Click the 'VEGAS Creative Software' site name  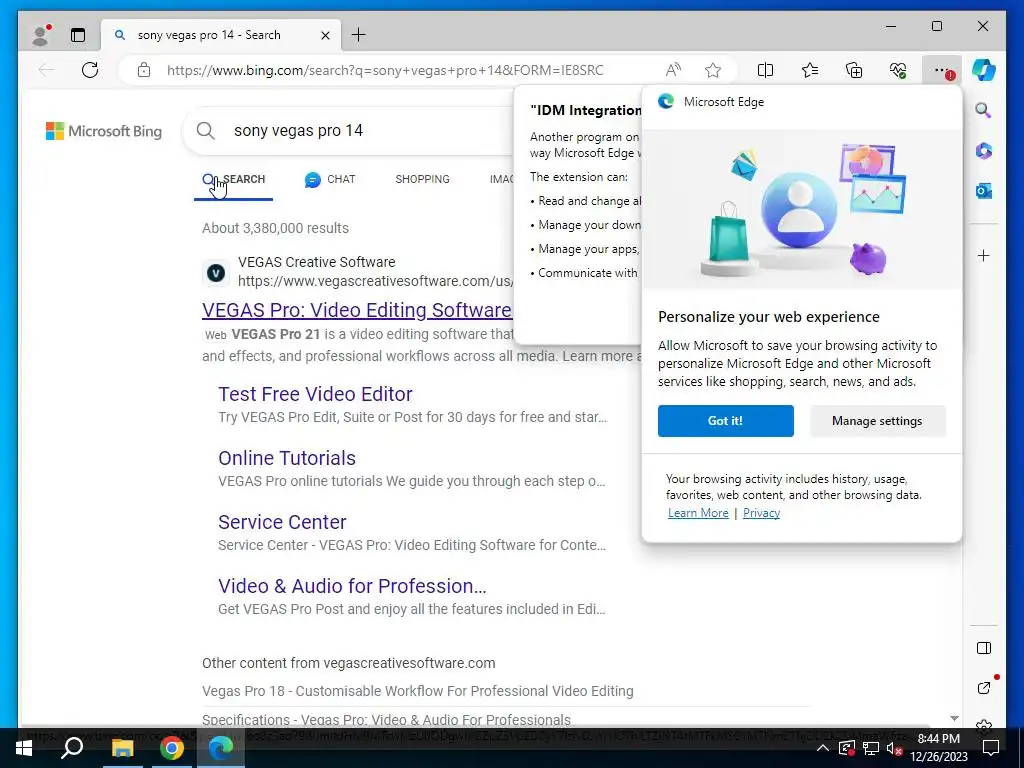316,262
